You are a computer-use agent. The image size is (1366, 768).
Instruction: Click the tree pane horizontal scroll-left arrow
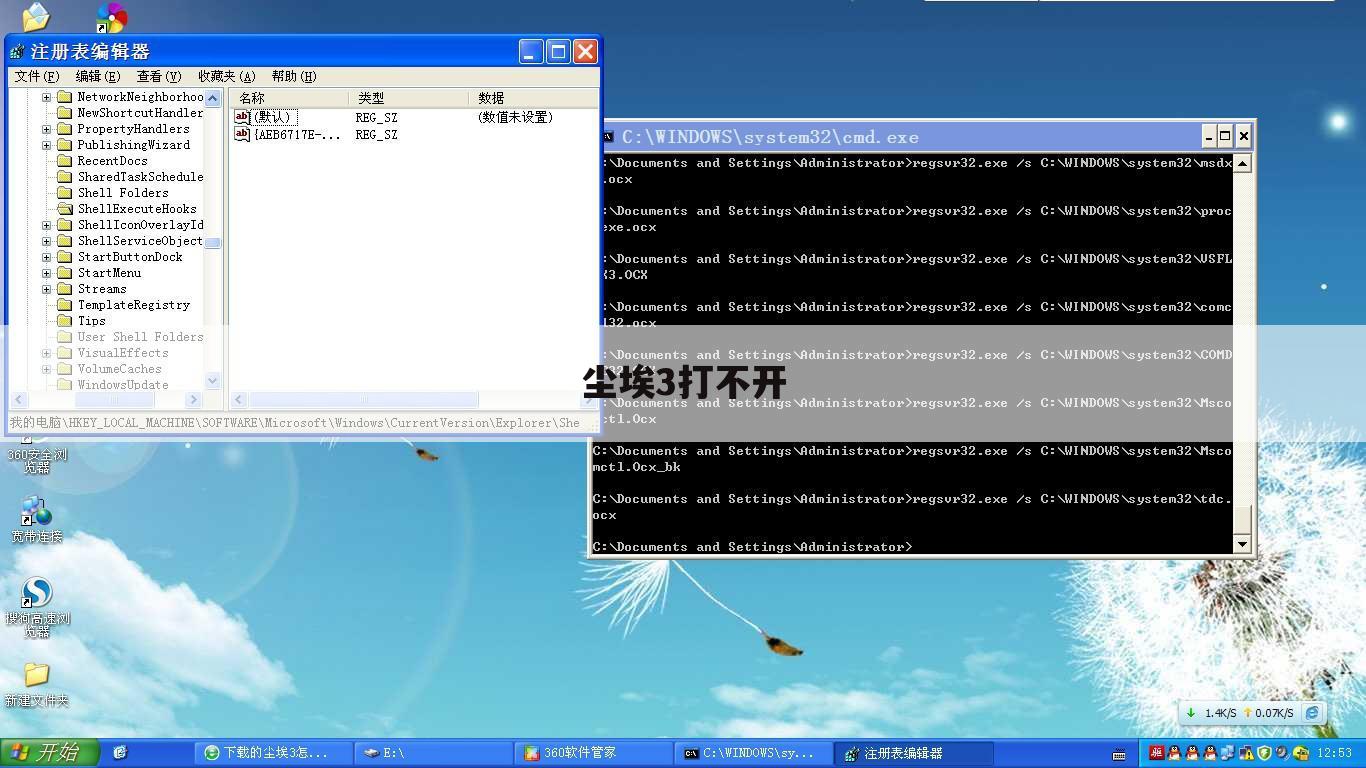point(17,400)
